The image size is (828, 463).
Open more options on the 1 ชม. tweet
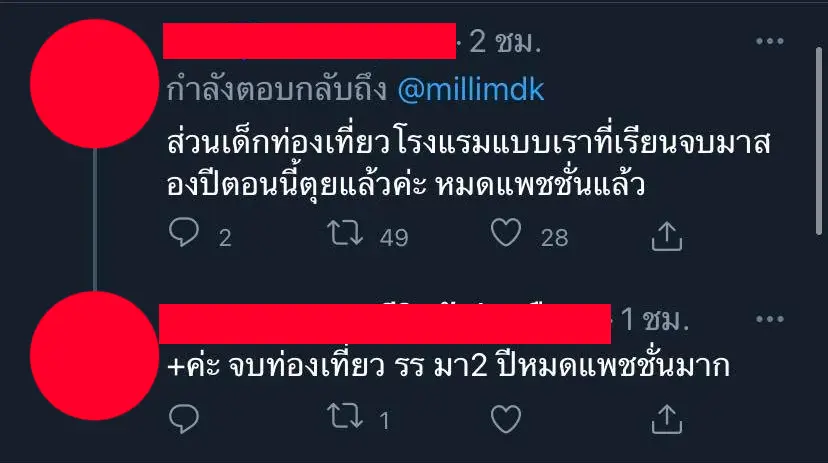(x=769, y=319)
